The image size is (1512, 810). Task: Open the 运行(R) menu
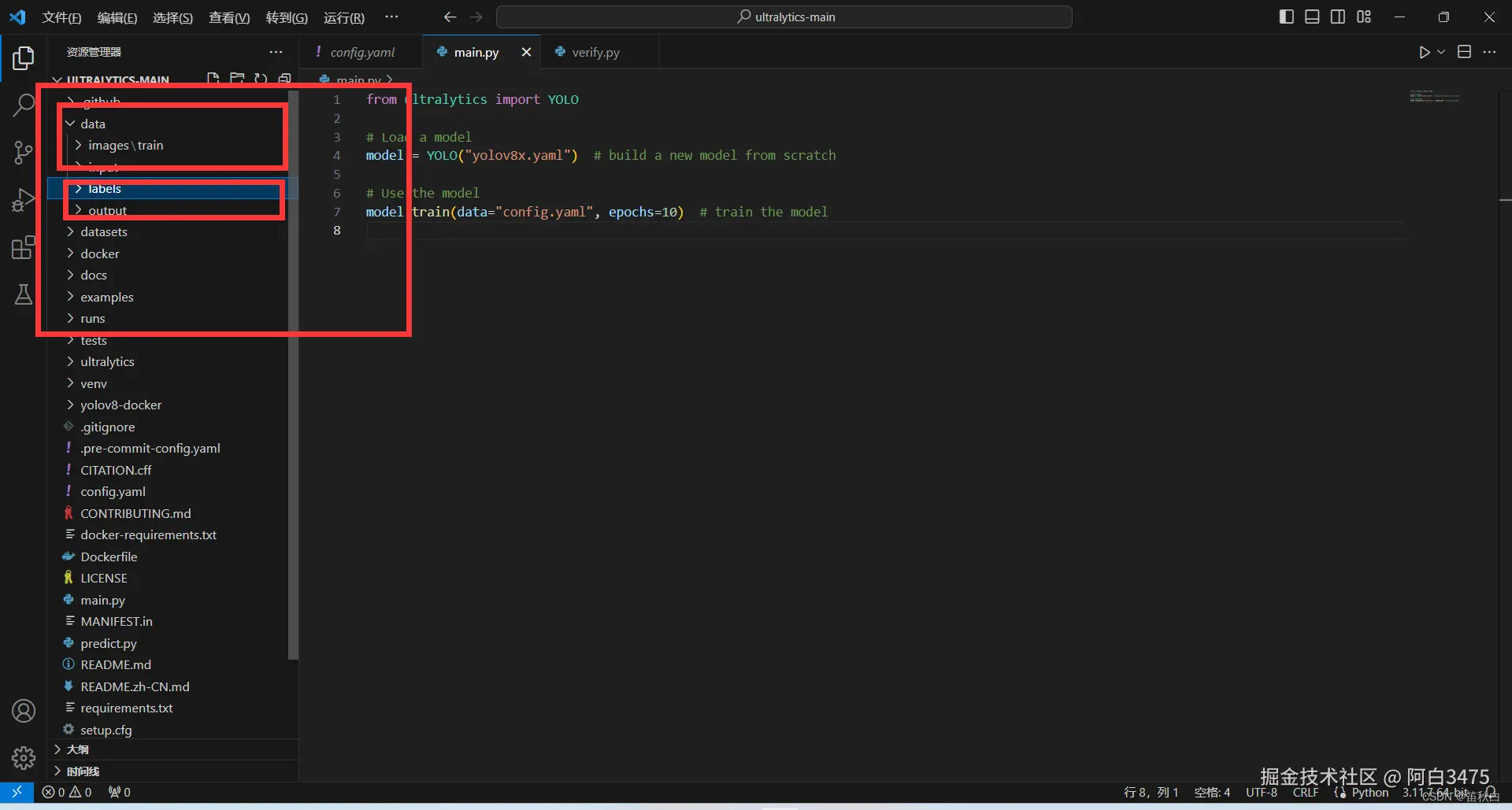point(344,17)
